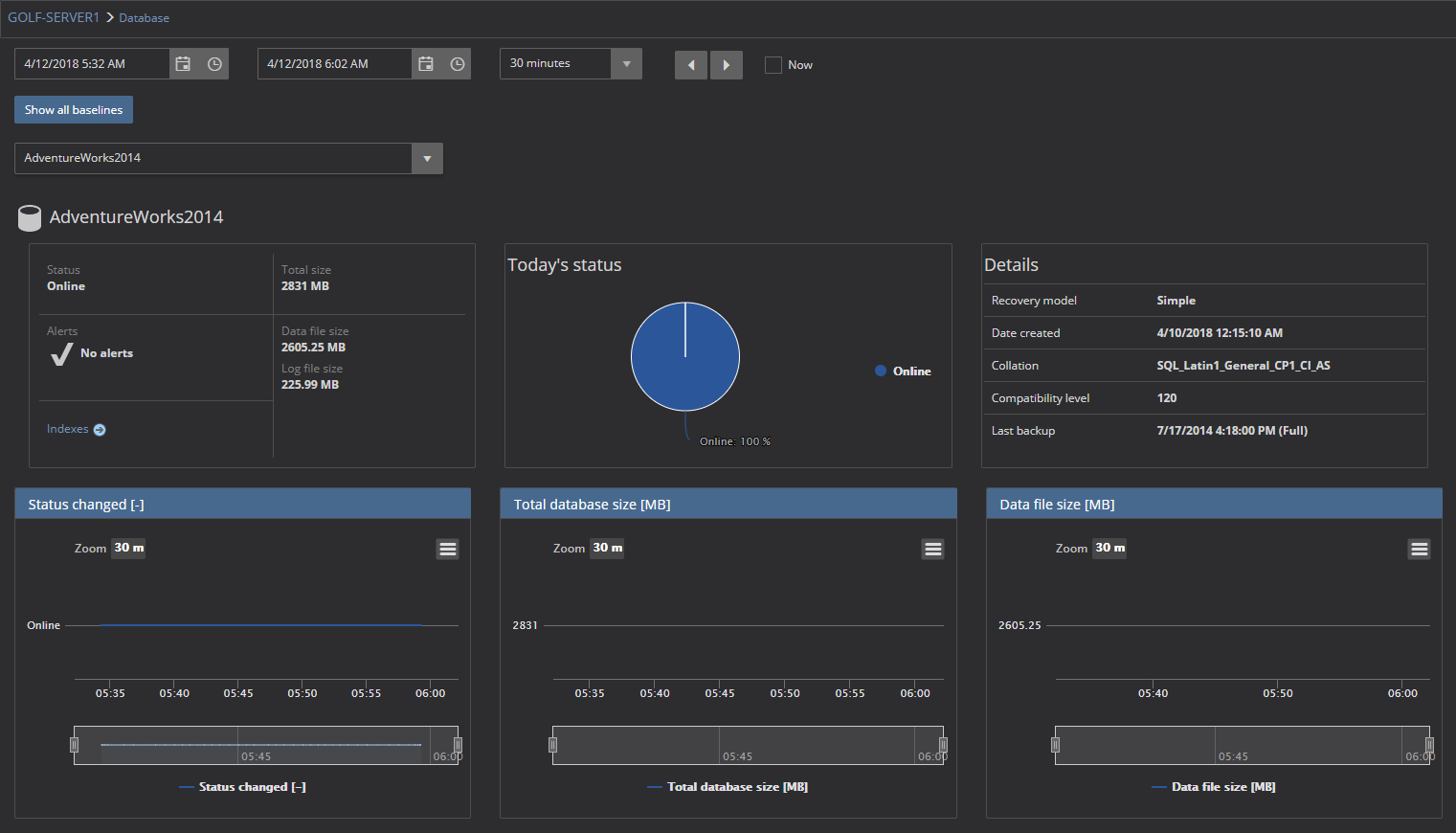Click the Status changed [-] panel header

tap(242, 504)
